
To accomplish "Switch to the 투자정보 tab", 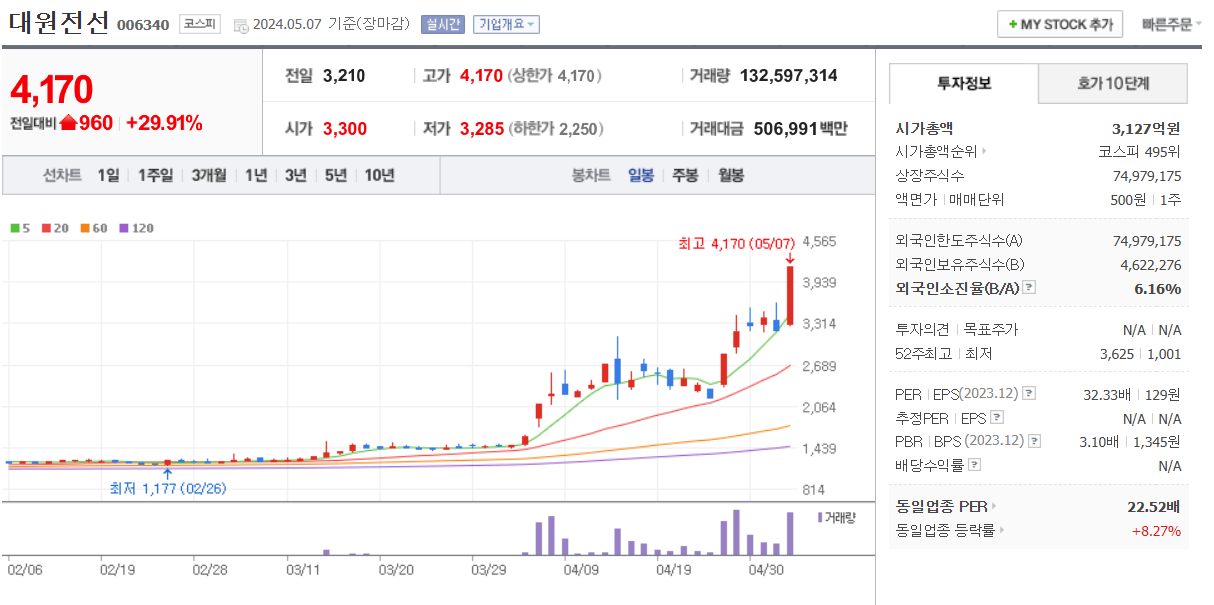I will (x=964, y=84).
